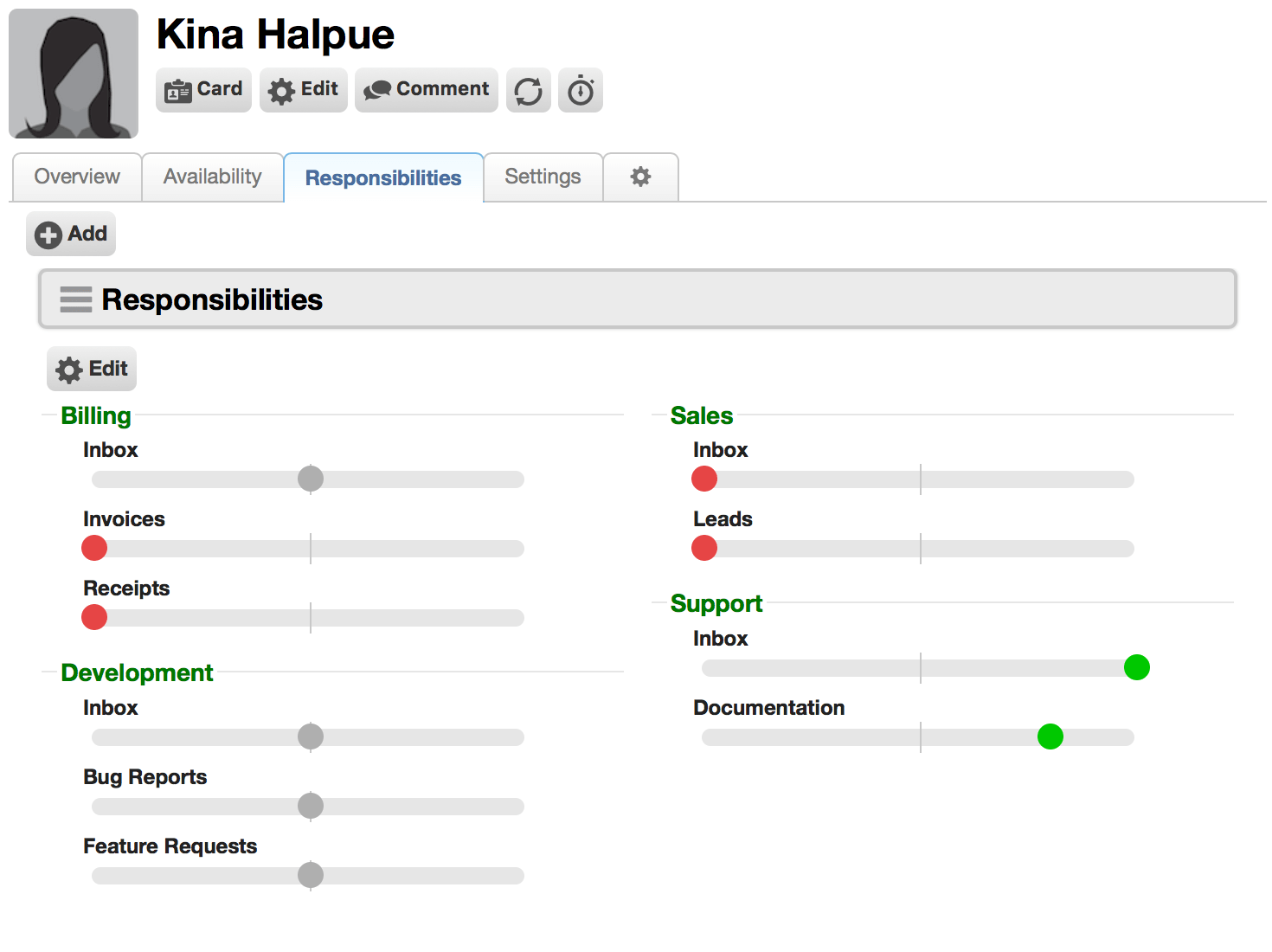Click Edit under the Responsibilities header
This screenshot has width=1272, height=952.
[92, 369]
